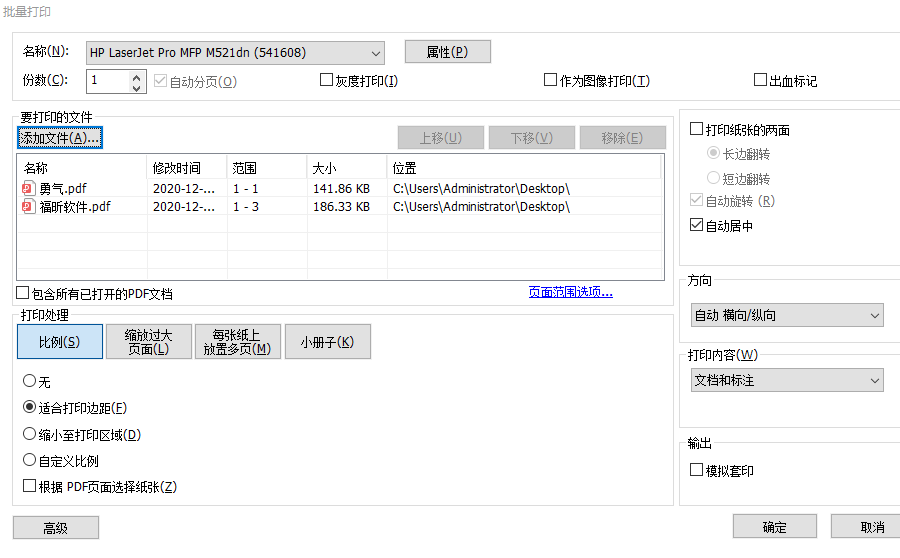Toggle the 自动旋转 (R) checkbox
900x558 pixels.
pyautogui.click(x=696, y=200)
